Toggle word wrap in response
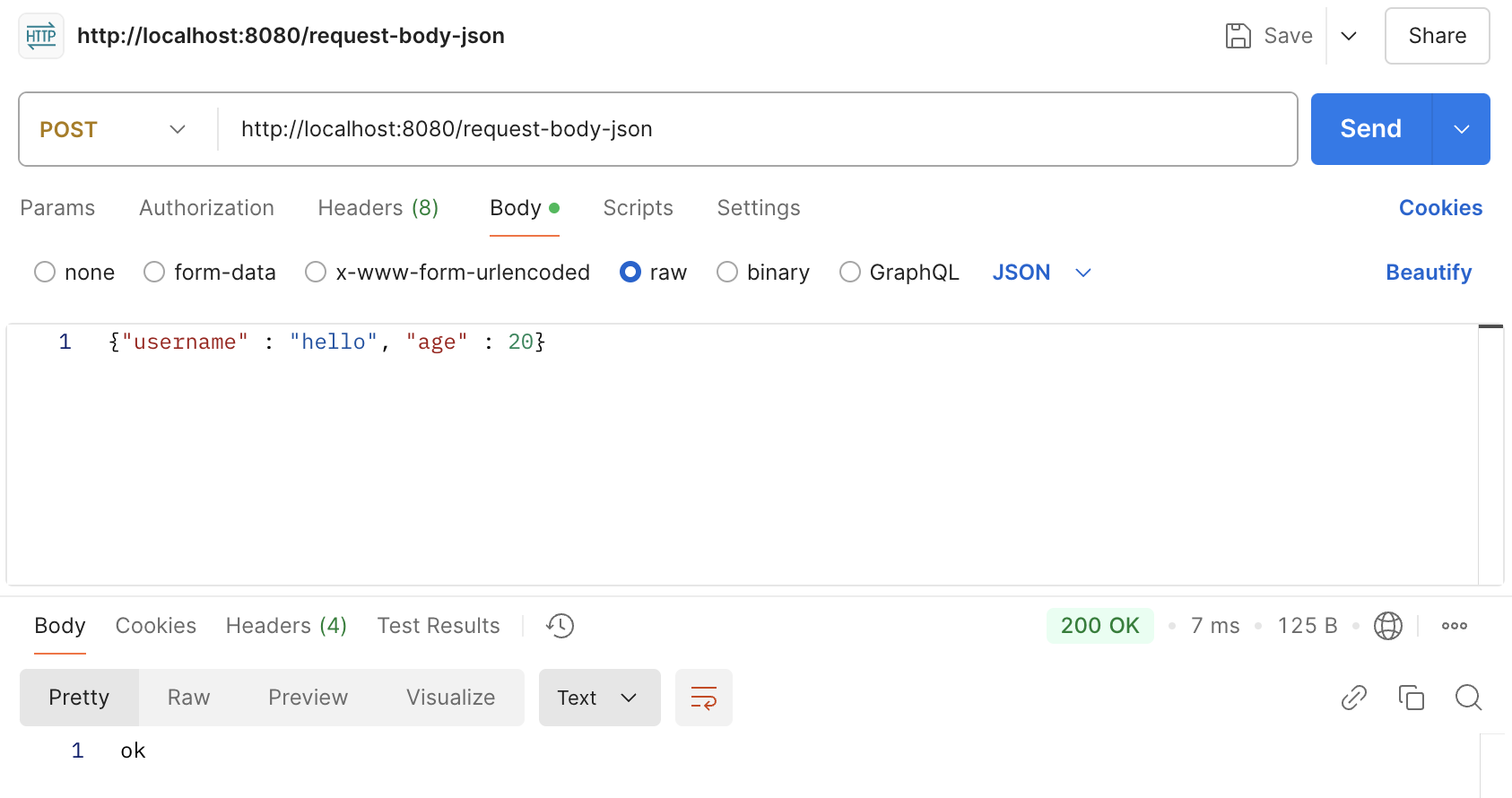The width and height of the screenshot is (1512, 798). click(x=704, y=698)
